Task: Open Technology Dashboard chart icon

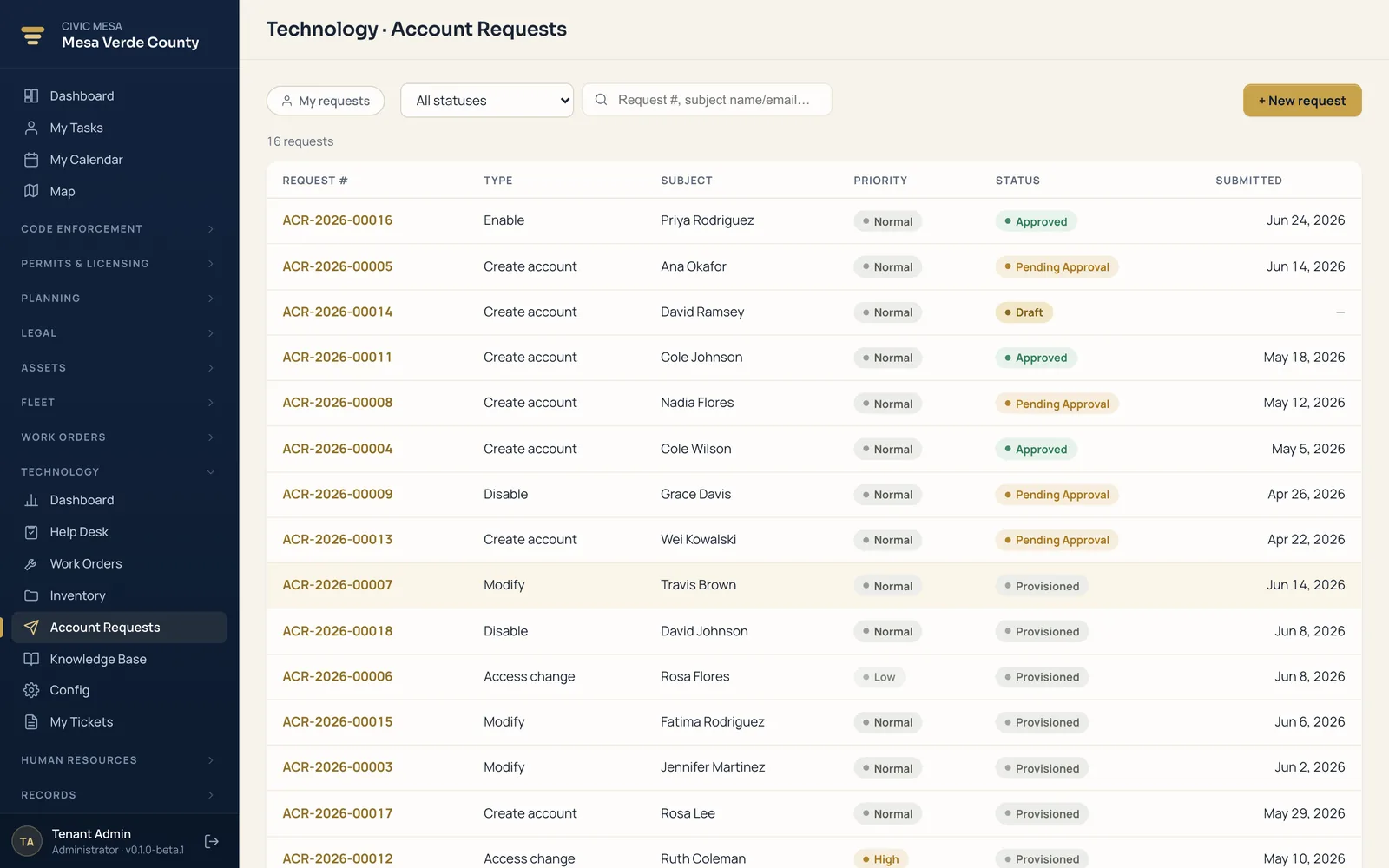Action: tap(31, 500)
